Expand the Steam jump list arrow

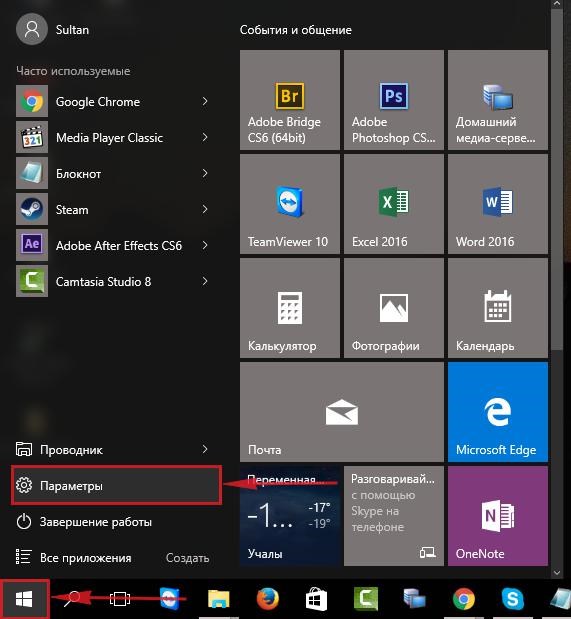[x=205, y=209]
